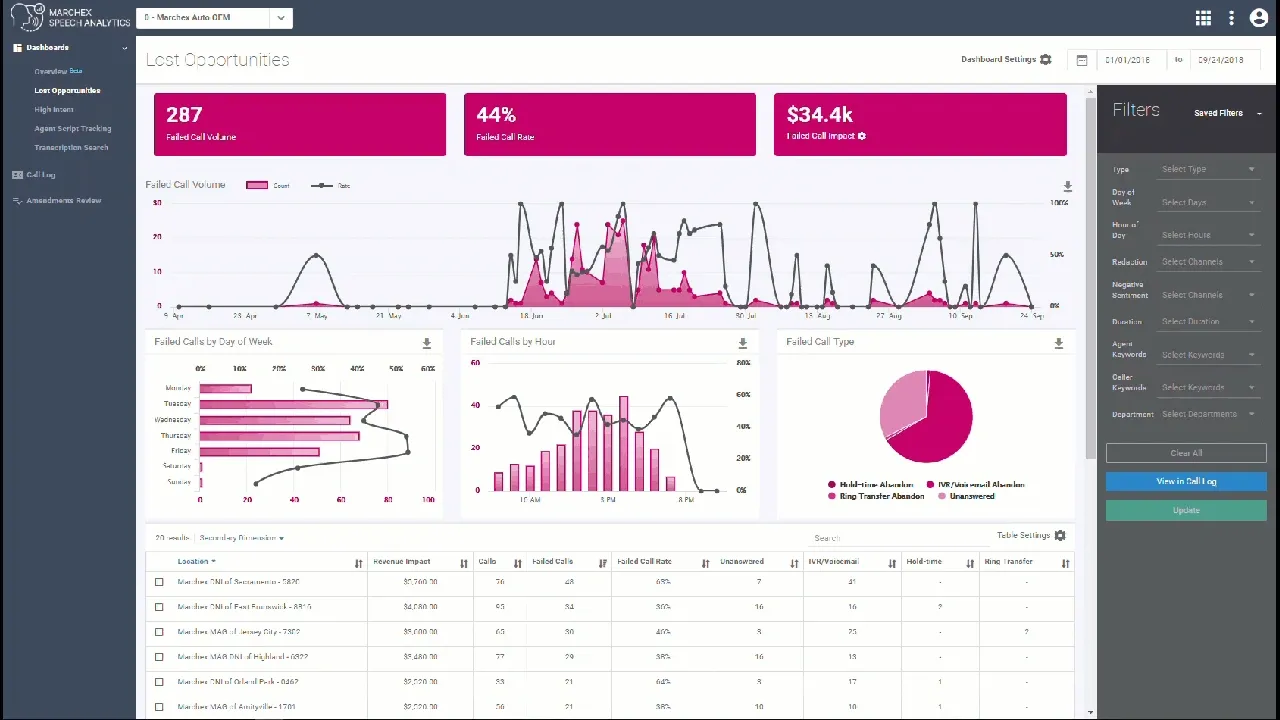Sort table by Location column arrows
This screenshot has width=1280, height=720.
pyautogui.click(x=358, y=564)
